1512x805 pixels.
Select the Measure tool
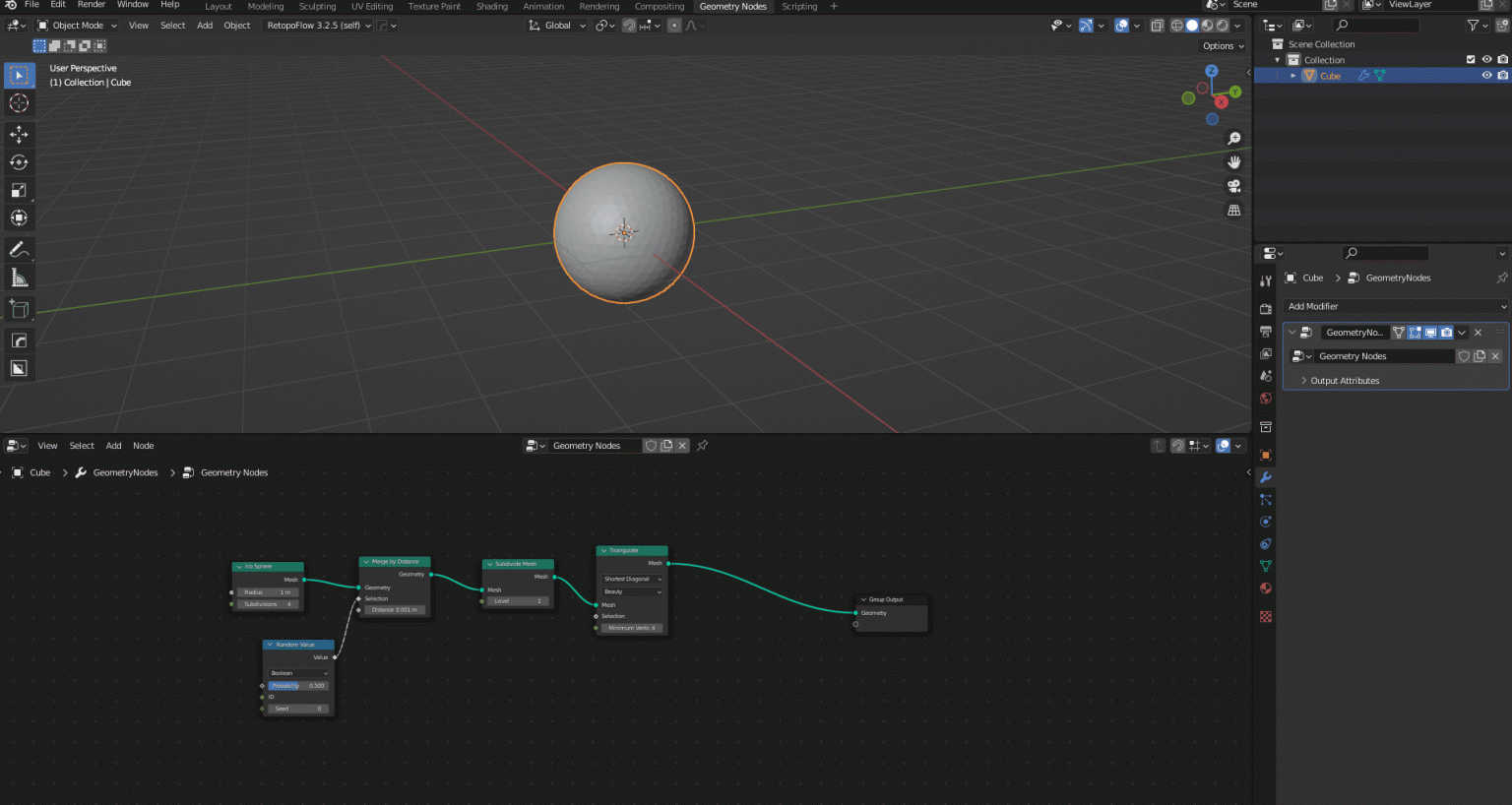[x=19, y=277]
